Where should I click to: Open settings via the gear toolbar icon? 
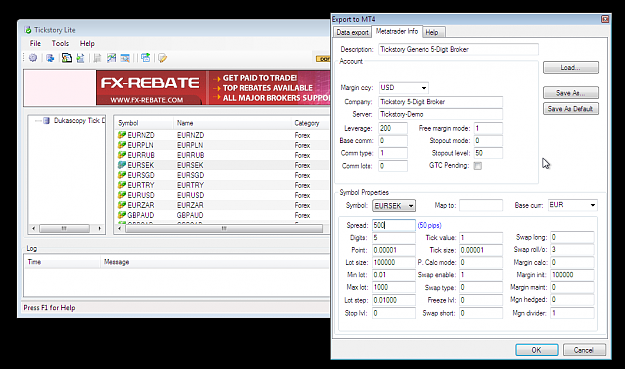(x=33, y=58)
